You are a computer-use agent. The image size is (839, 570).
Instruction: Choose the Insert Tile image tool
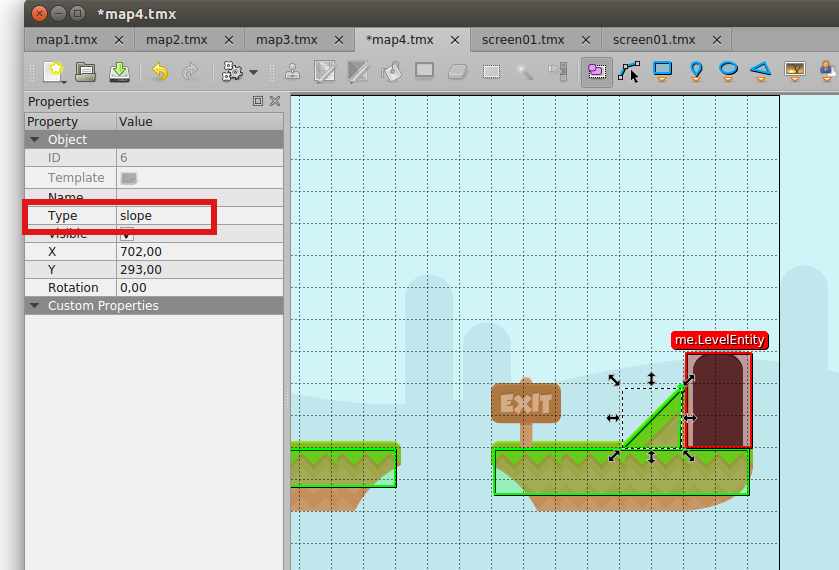pos(795,71)
